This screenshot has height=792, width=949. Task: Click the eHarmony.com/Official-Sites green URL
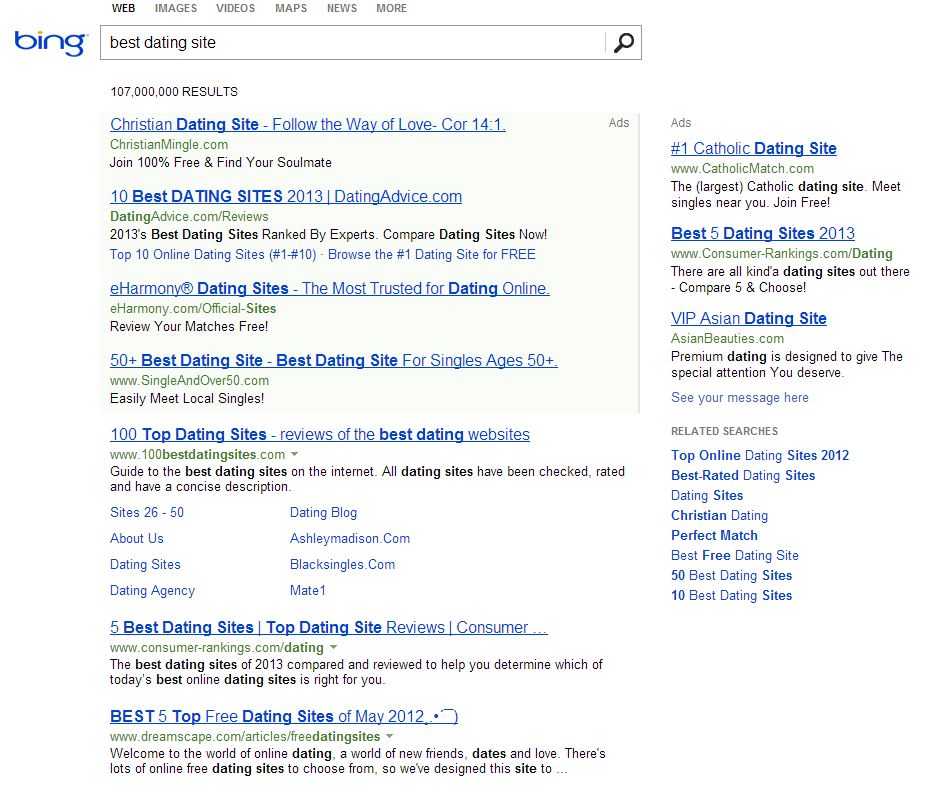pyautogui.click(x=193, y=309)
